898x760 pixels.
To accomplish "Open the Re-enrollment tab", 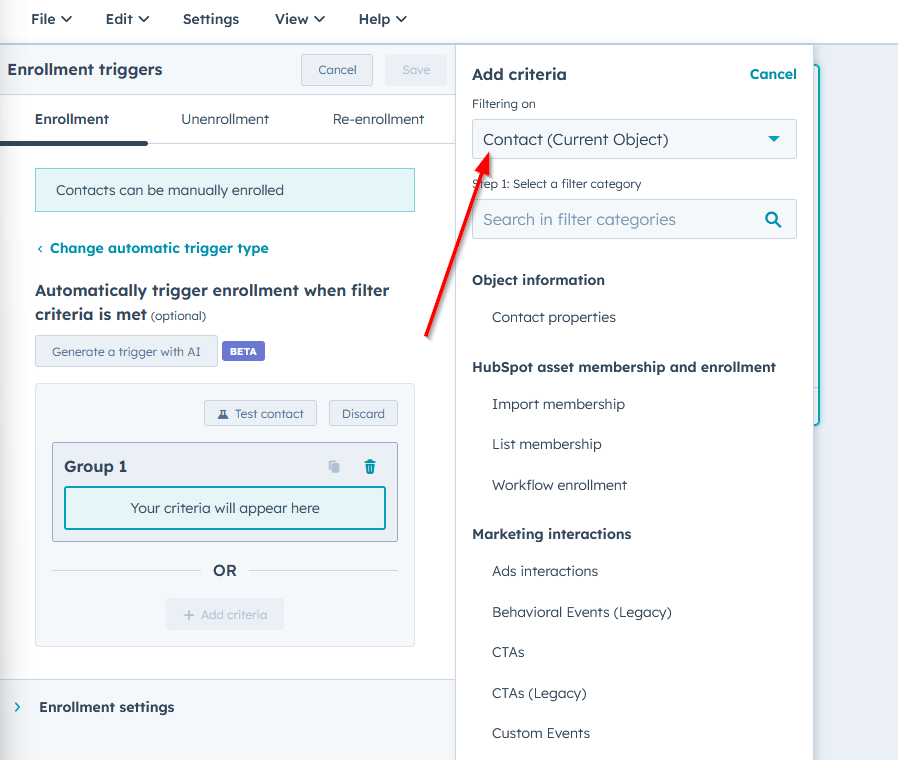I will (x=378, y=119).
